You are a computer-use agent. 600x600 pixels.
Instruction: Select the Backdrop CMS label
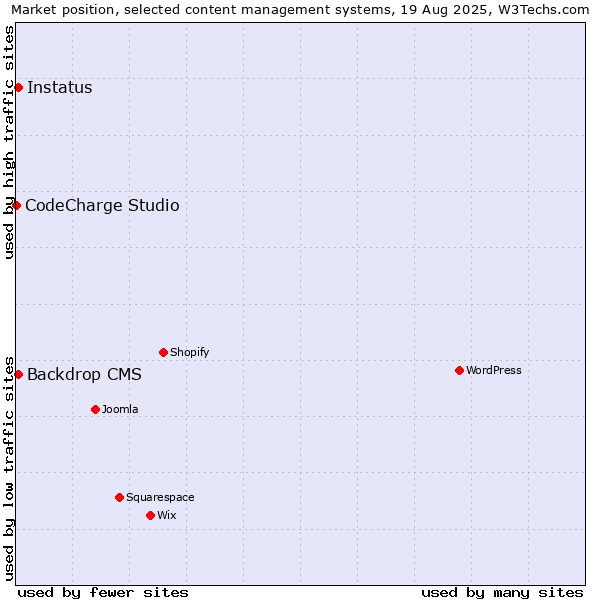pos(84,375)
